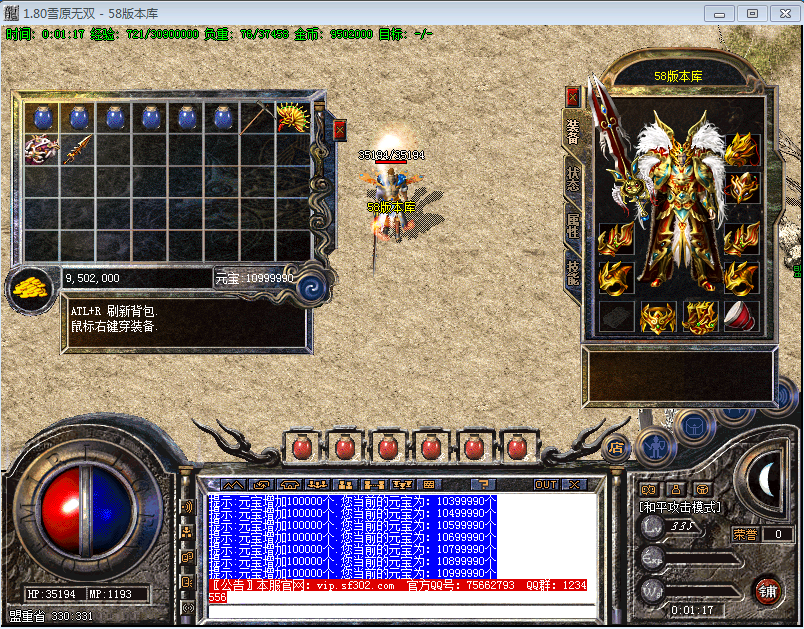Screen dimensions: 804x629
Task: Click the 盟重省 330:331 coordinates
Action: click(51, 616)
